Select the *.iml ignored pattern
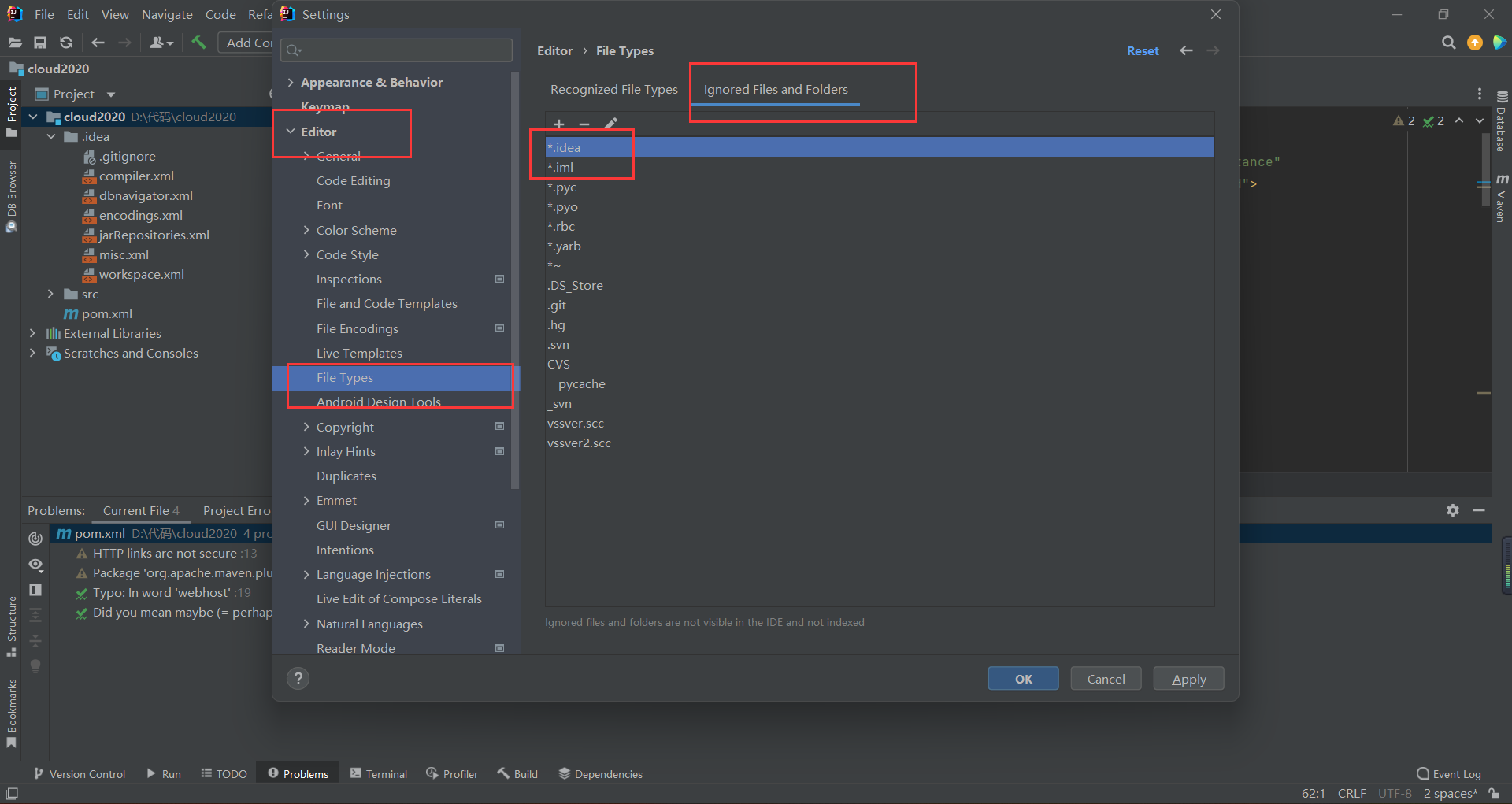This screenshot has width=1512, height=804. point(880,167)
